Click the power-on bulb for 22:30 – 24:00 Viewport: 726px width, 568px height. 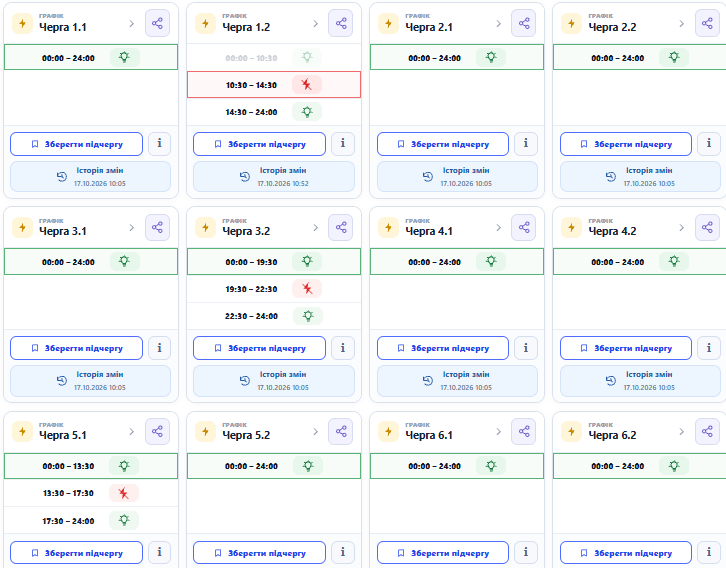point(307,316)
